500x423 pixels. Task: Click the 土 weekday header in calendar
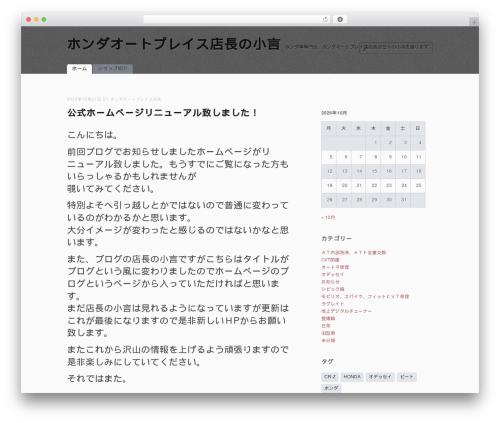(403, 128)
